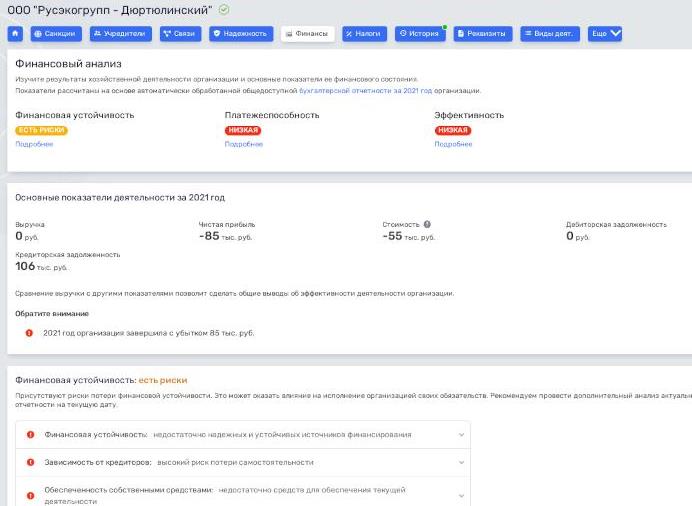Click the Чистая прибыль -85 value
This screenshot has width=692, height=506.
tap(225, 236)
